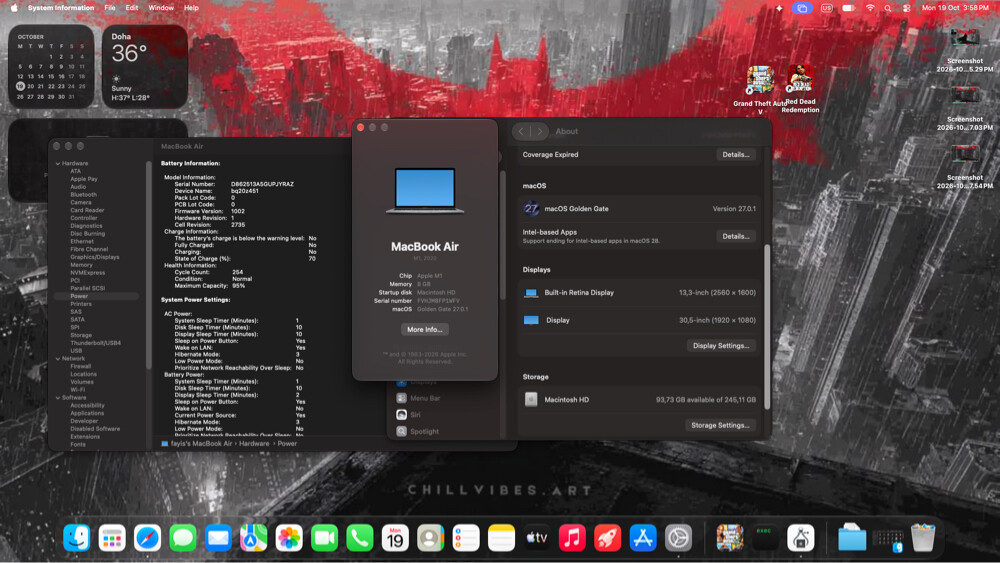This screenshot has height=563, width=1000.
Task: Open Launchpad apps grid in Dock
Action: tap(112, 538)
